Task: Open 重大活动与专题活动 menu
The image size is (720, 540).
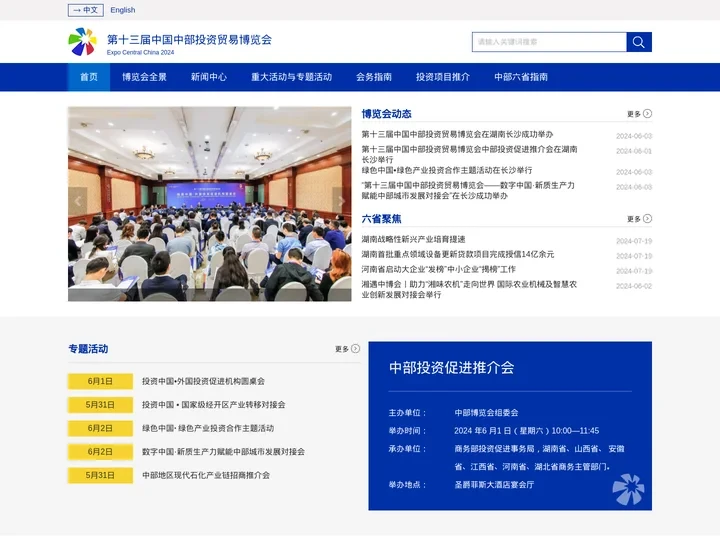Action: pos(291,77)
